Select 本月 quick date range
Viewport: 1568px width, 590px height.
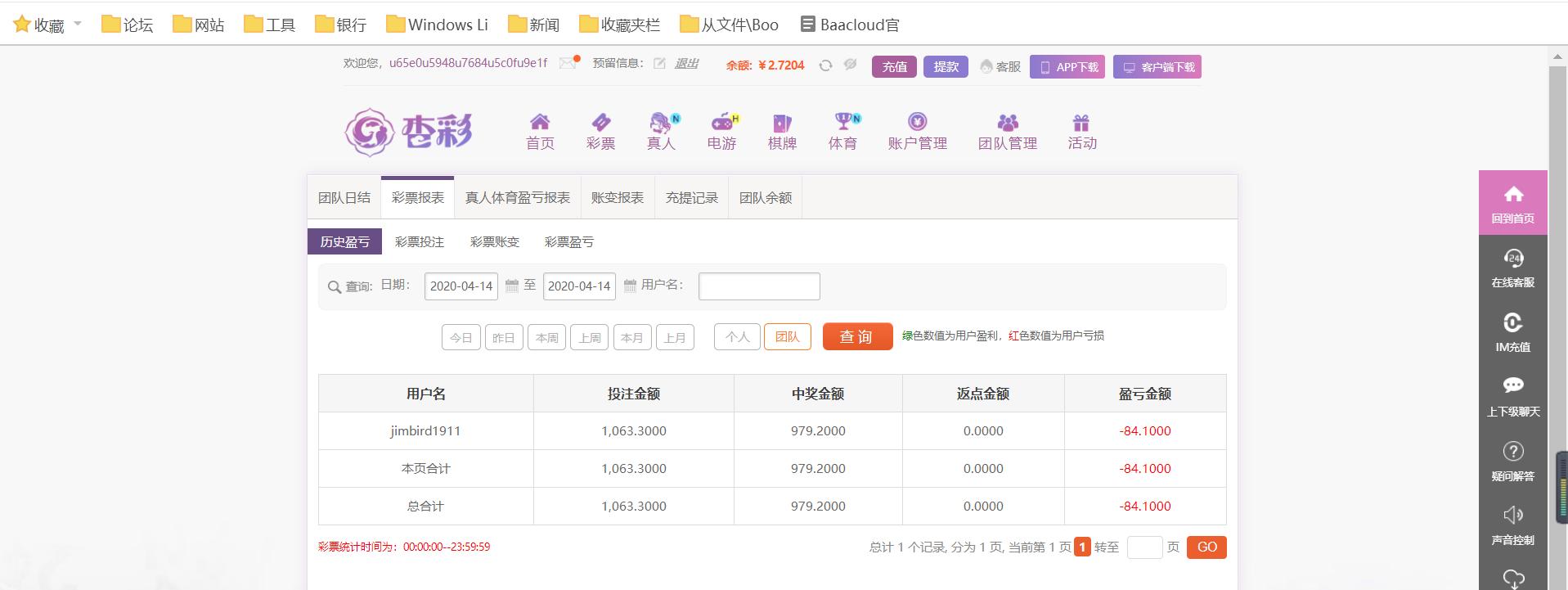[x=632, y=337]
